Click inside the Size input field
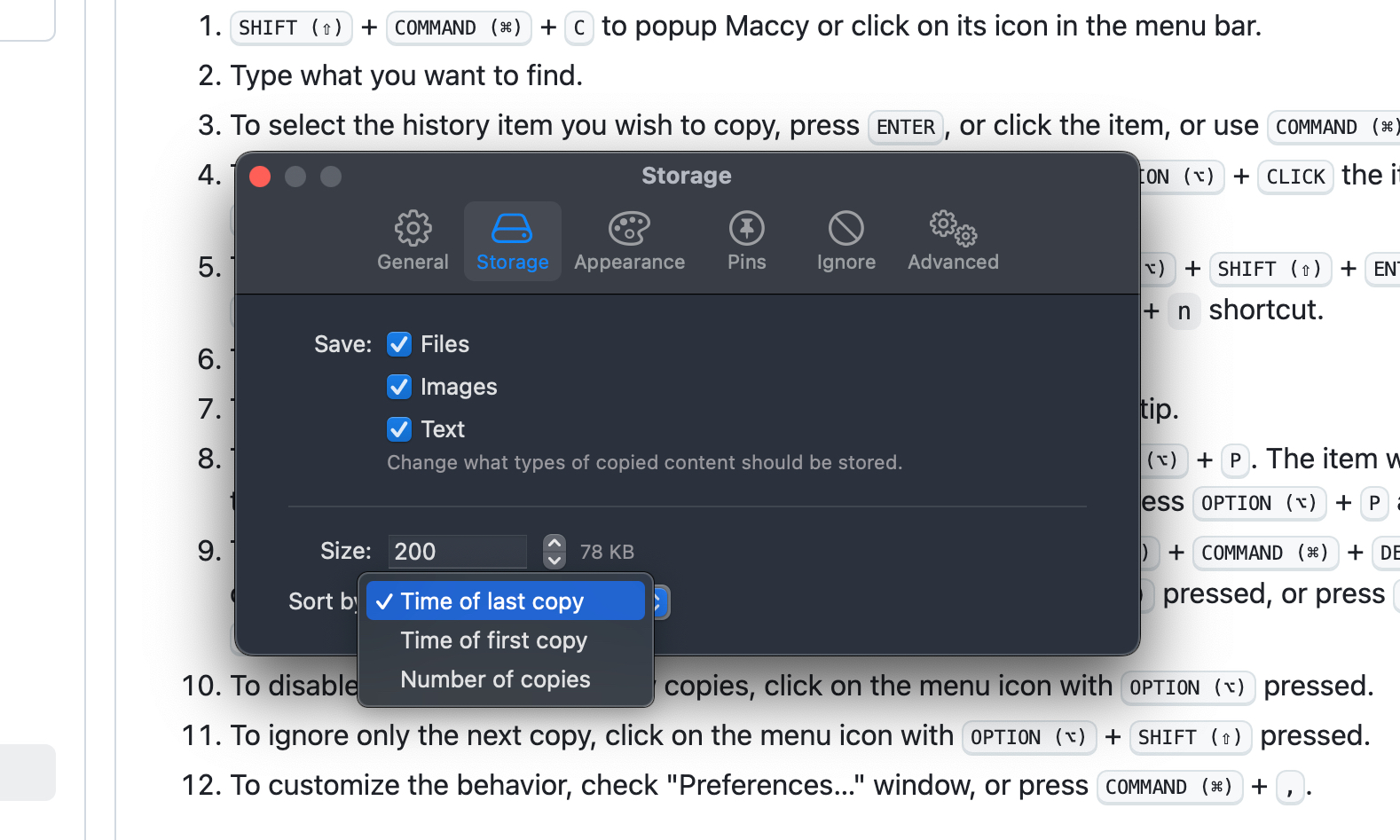 point(457,551)
